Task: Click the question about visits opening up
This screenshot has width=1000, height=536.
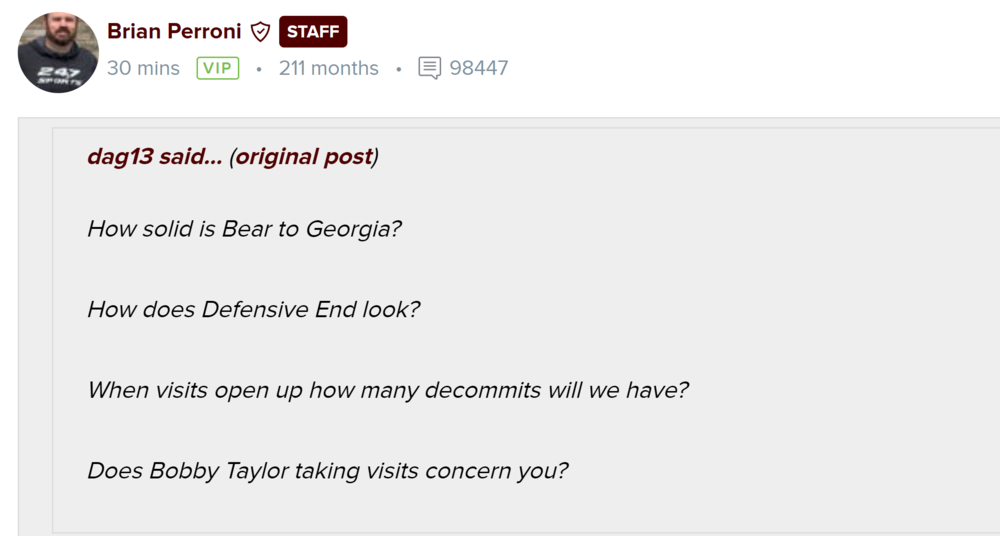Action: click(388, 389)
